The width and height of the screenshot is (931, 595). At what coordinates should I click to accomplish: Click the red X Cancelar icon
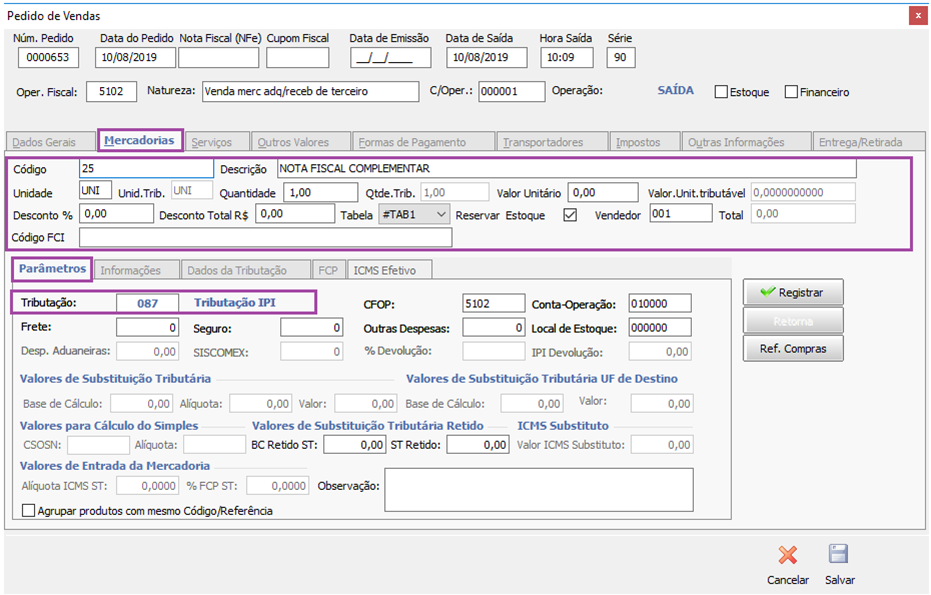(x=787, y=556)
